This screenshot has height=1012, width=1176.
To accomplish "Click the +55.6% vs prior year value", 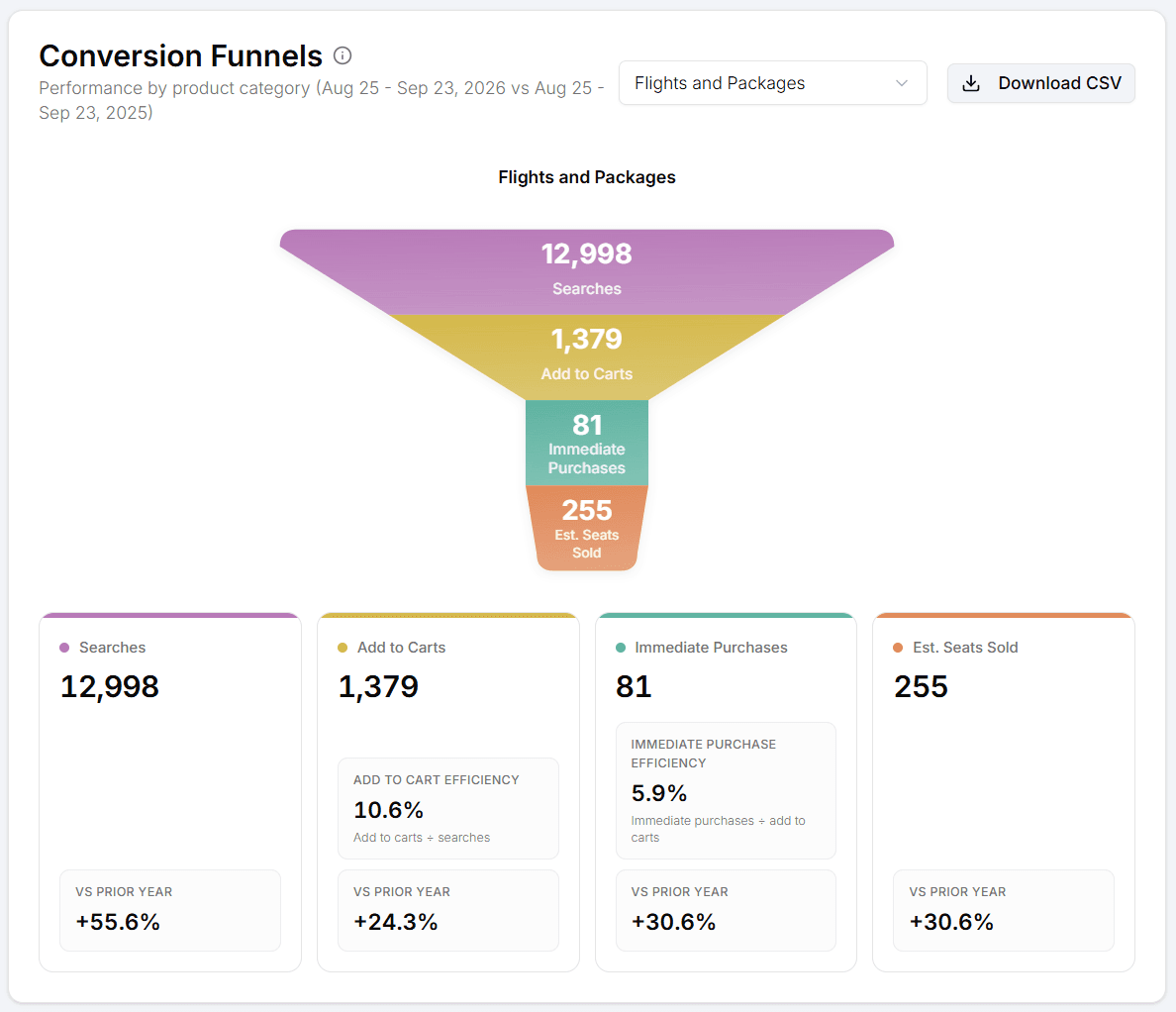I will (118, 922).
